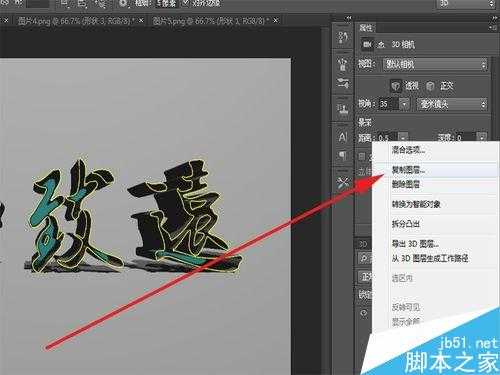
Task: Open the 视角 value dropdown arrow
Action: (x=404, y=104)
